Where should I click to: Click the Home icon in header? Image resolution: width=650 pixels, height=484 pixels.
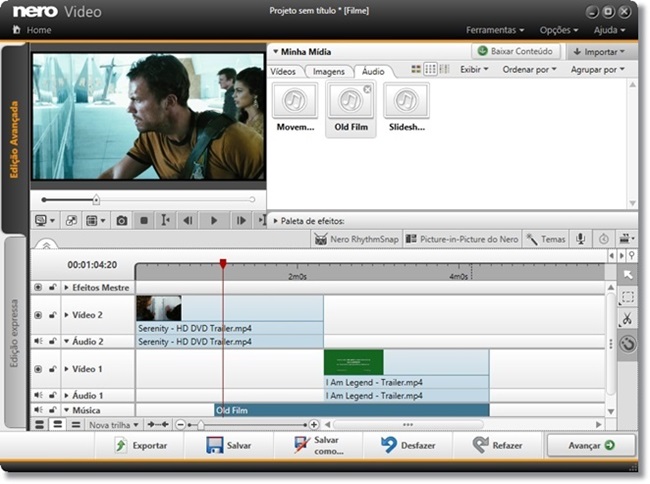tap(17, 30)
